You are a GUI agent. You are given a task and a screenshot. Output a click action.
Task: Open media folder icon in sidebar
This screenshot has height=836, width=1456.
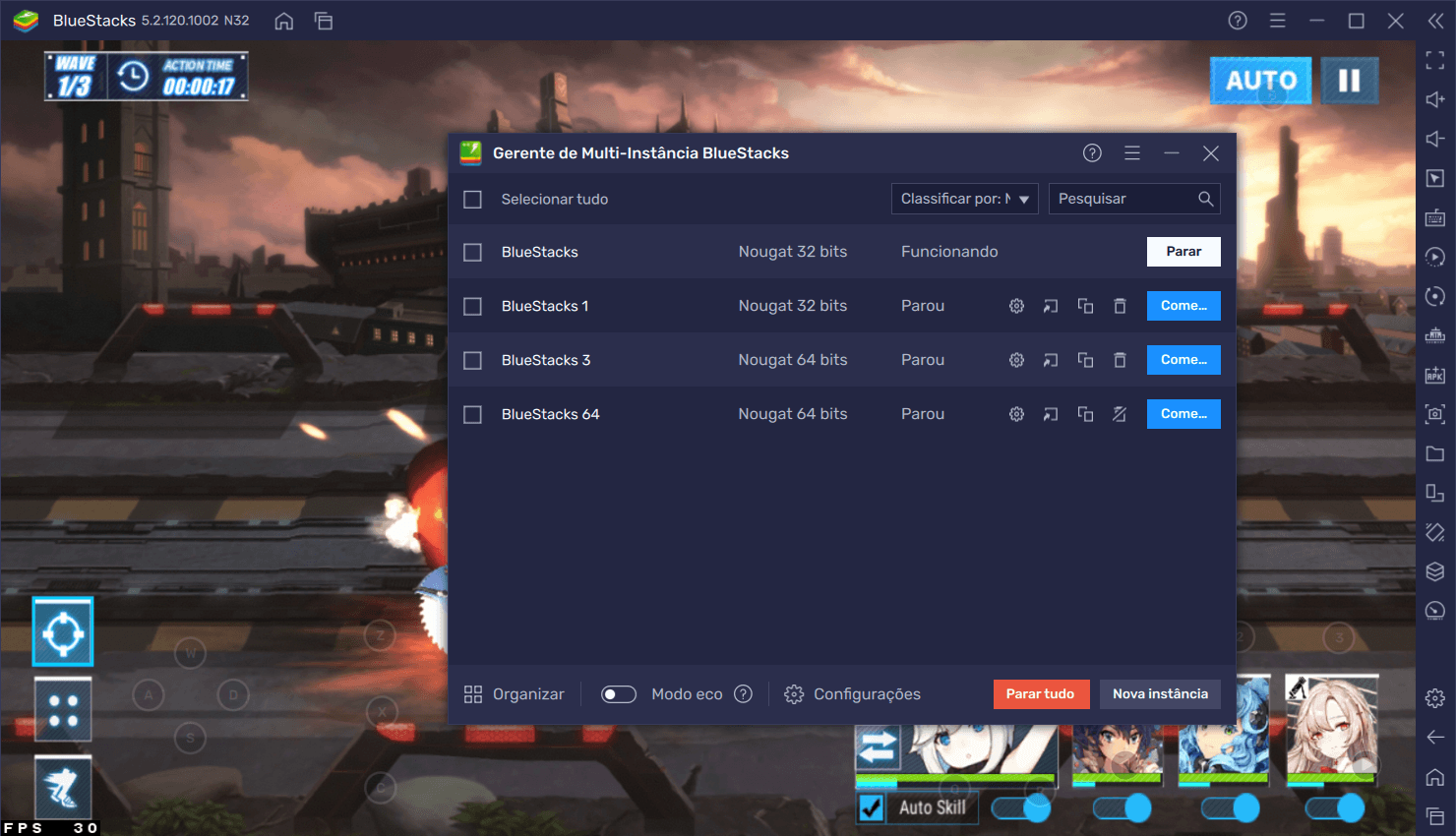pos(1435,453)
